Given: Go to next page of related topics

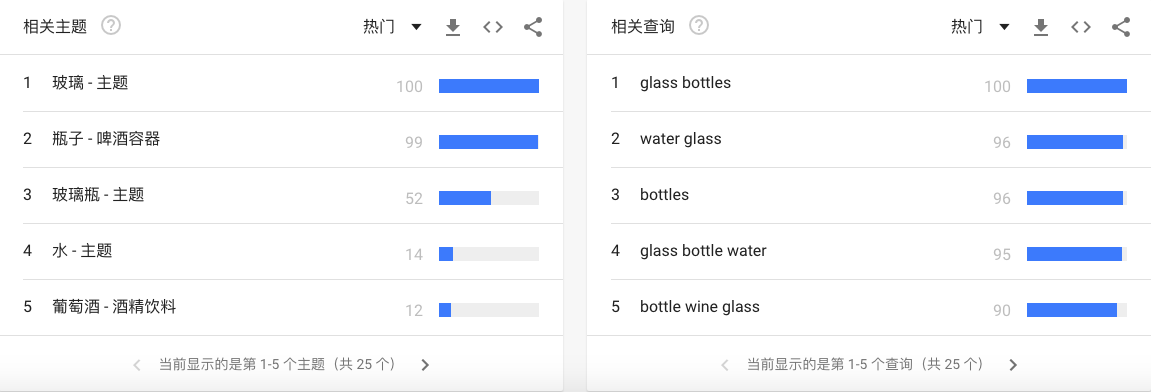Looking at the screenshot, I should point(425,365).
